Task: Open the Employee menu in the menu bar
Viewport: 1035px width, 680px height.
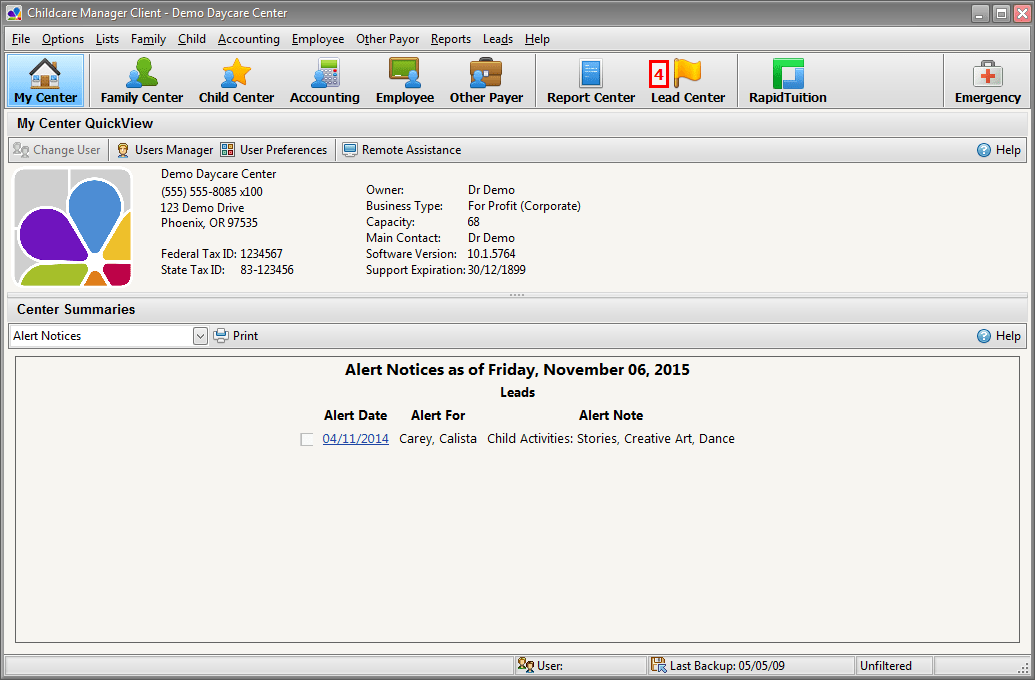Action: (318, 39)
